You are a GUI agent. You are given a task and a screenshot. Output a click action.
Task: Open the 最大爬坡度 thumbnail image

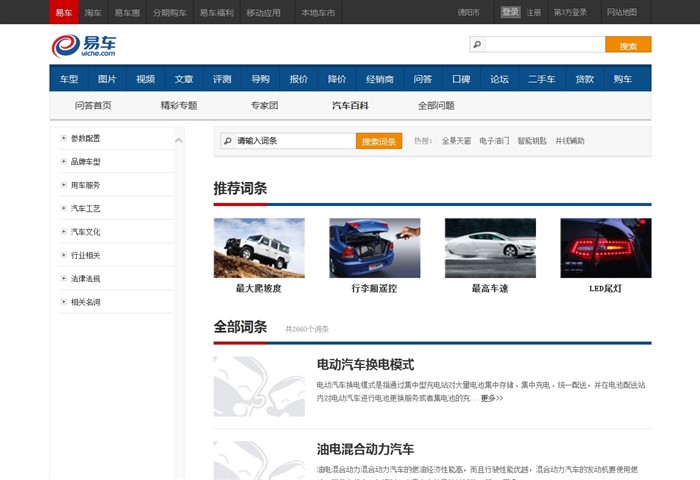(259, 248)
